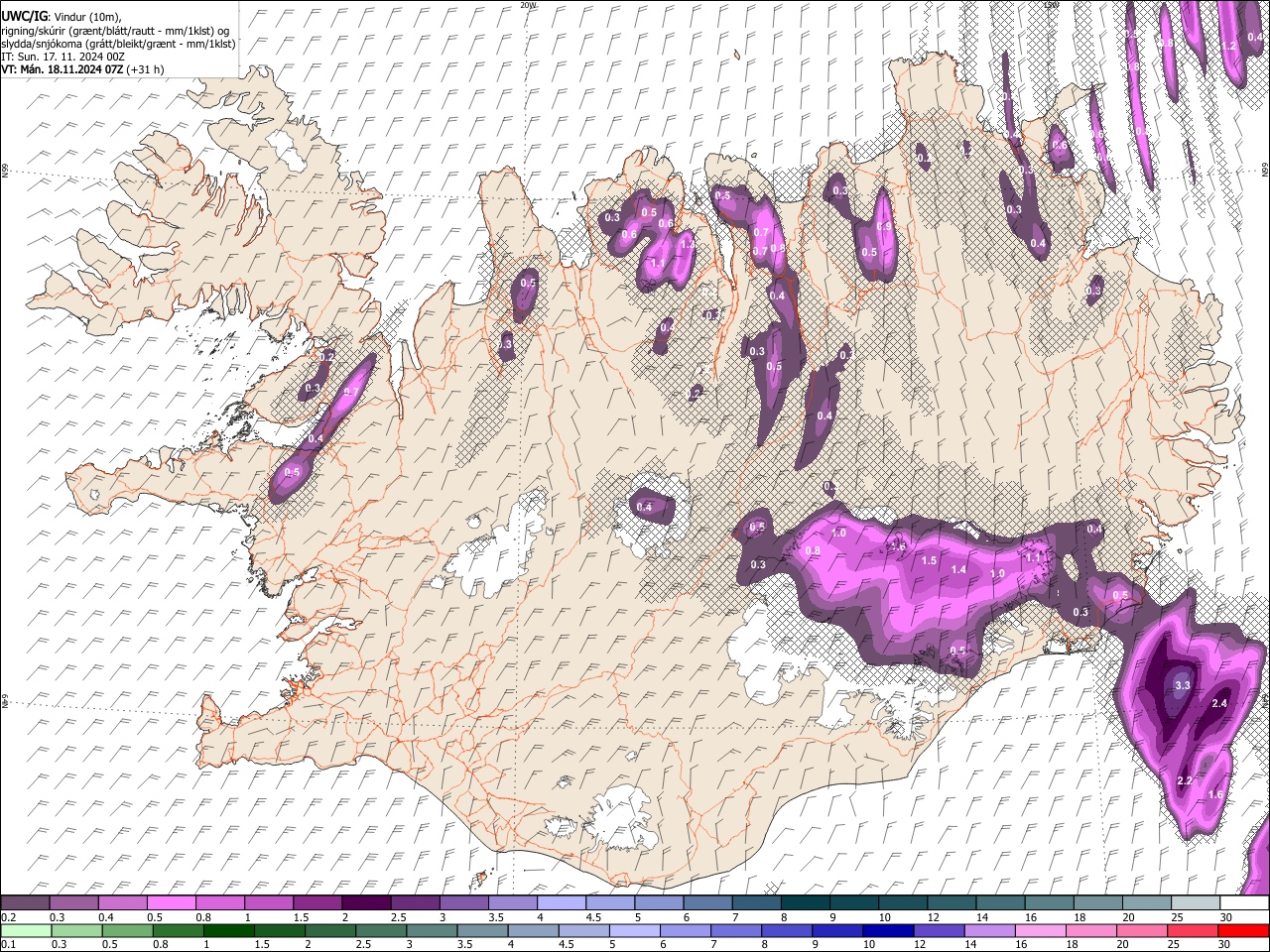Viewport: 1270px width, 952px height.
Task: Click the 2.4 precipitation value label
Action: click(x=1220, y=703)
